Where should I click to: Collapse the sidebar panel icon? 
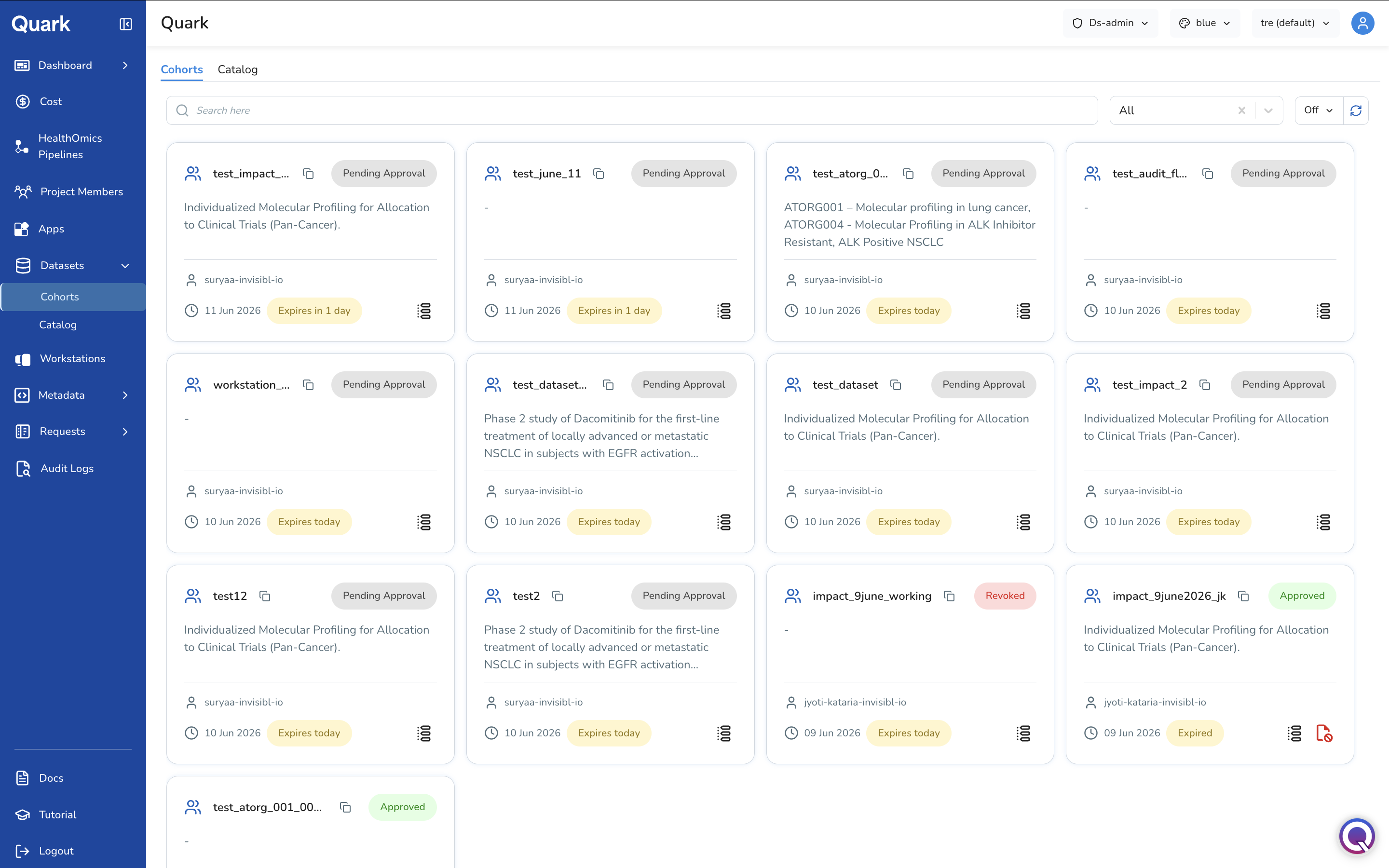pyautogui.click(x=126, y=24)
